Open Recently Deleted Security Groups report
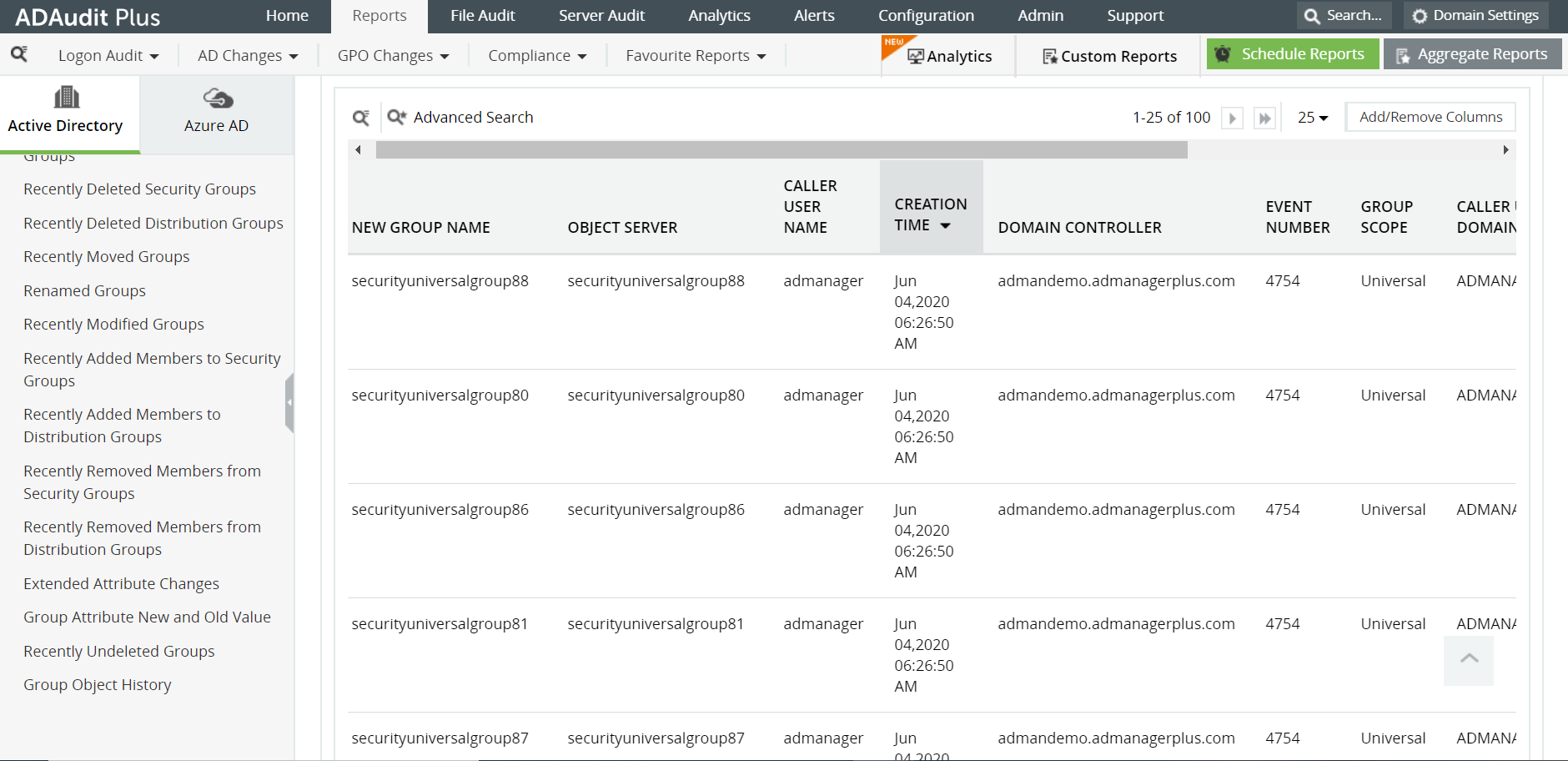This screenshot has height=761, width=1568. pyautogui.click(x=139, y=189)
